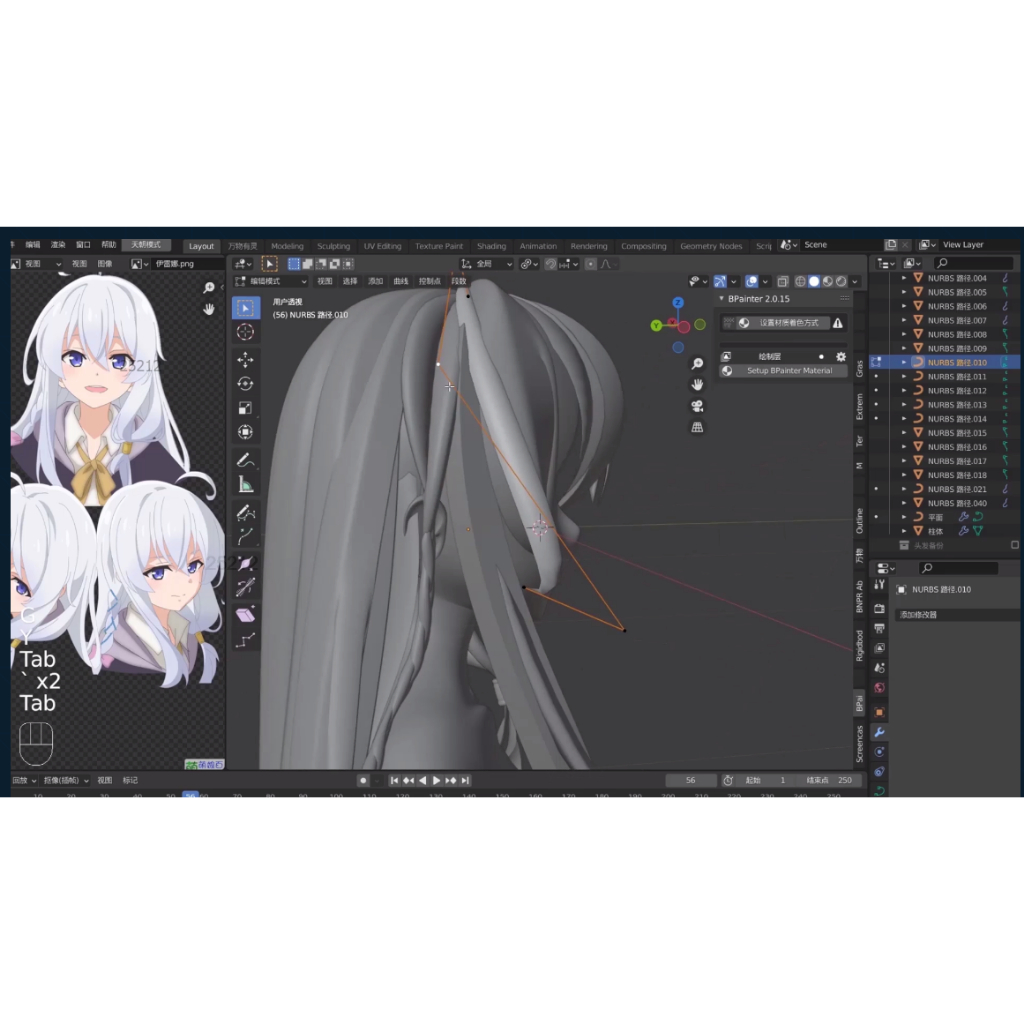The height and width of the screenshot is (1024, 1024).
Task: Click the viewport pan hand icon
Action: 697,384
